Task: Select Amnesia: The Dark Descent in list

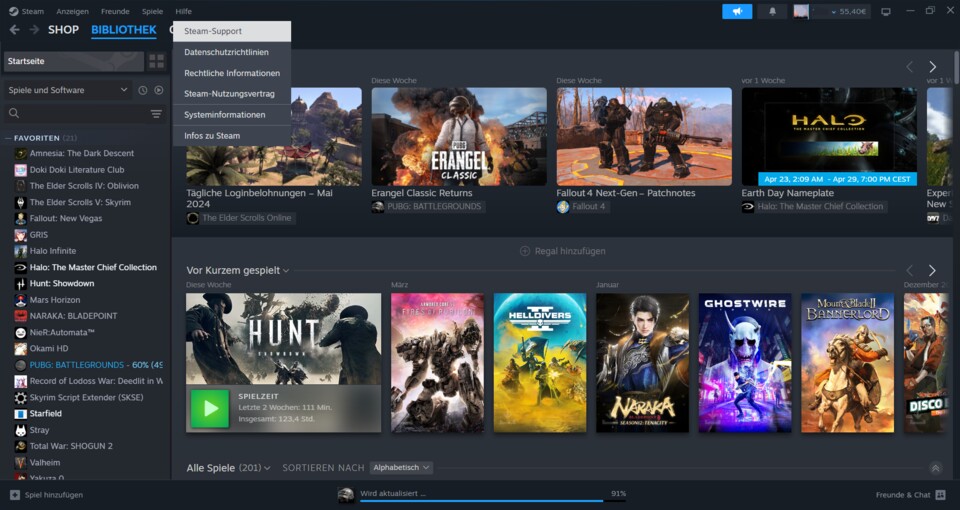Action: tap(81, 154)
